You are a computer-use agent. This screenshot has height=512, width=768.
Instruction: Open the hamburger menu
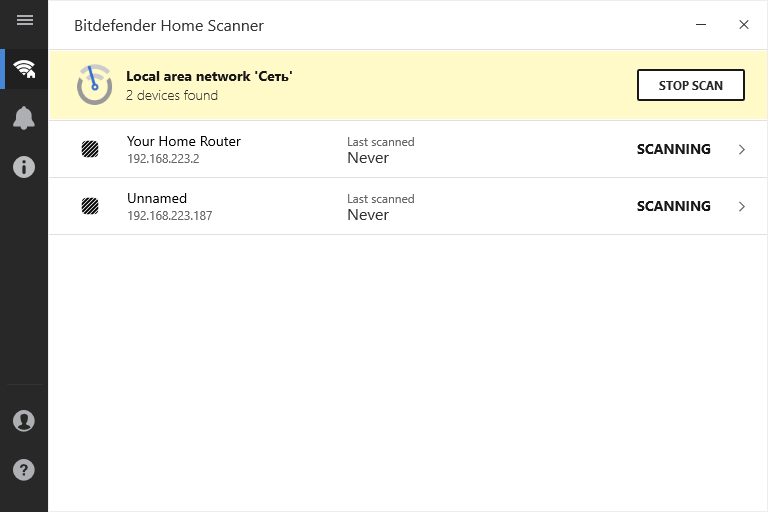[24, 20]
